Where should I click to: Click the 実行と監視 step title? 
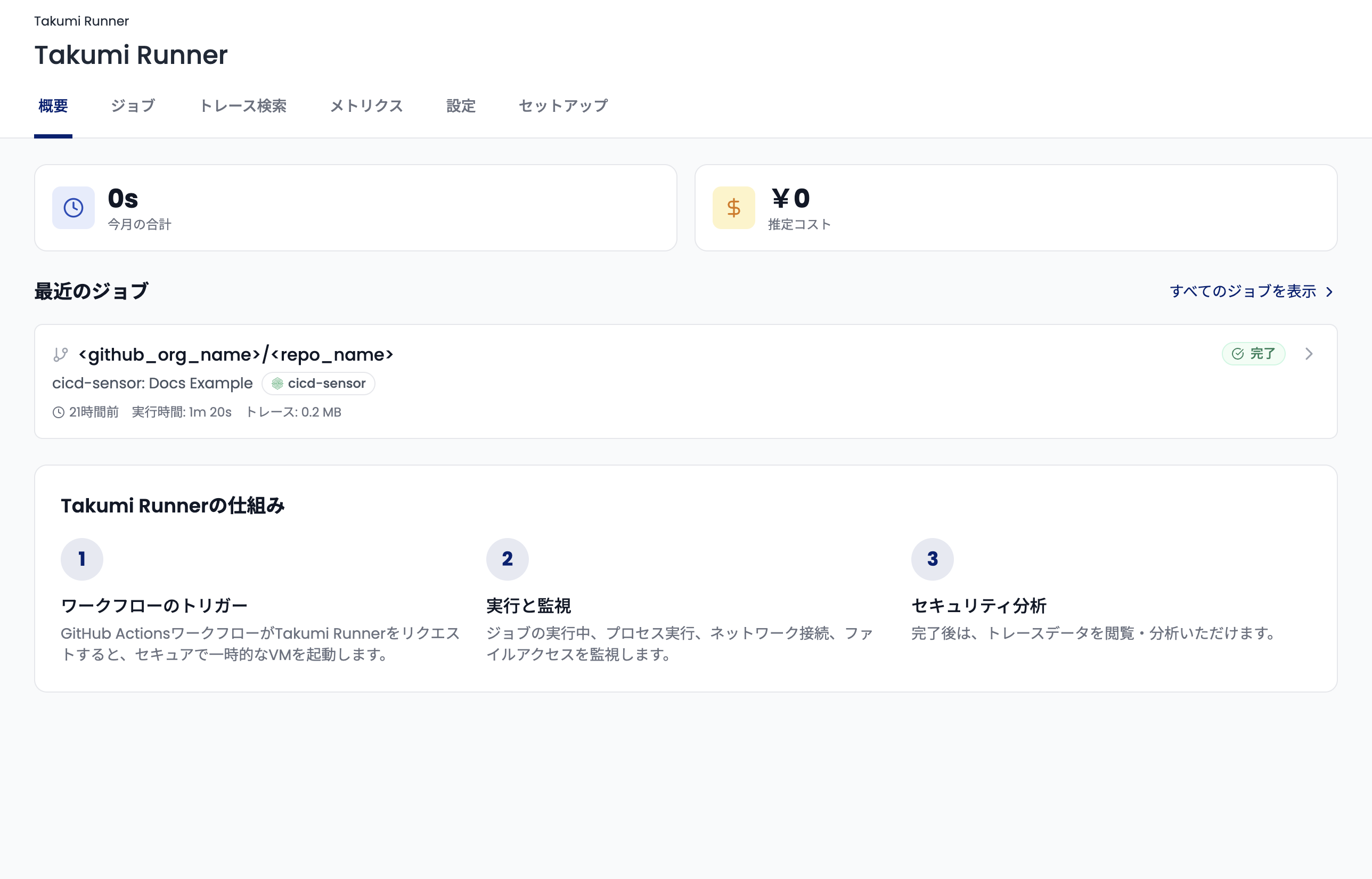[x=528, y=606]
